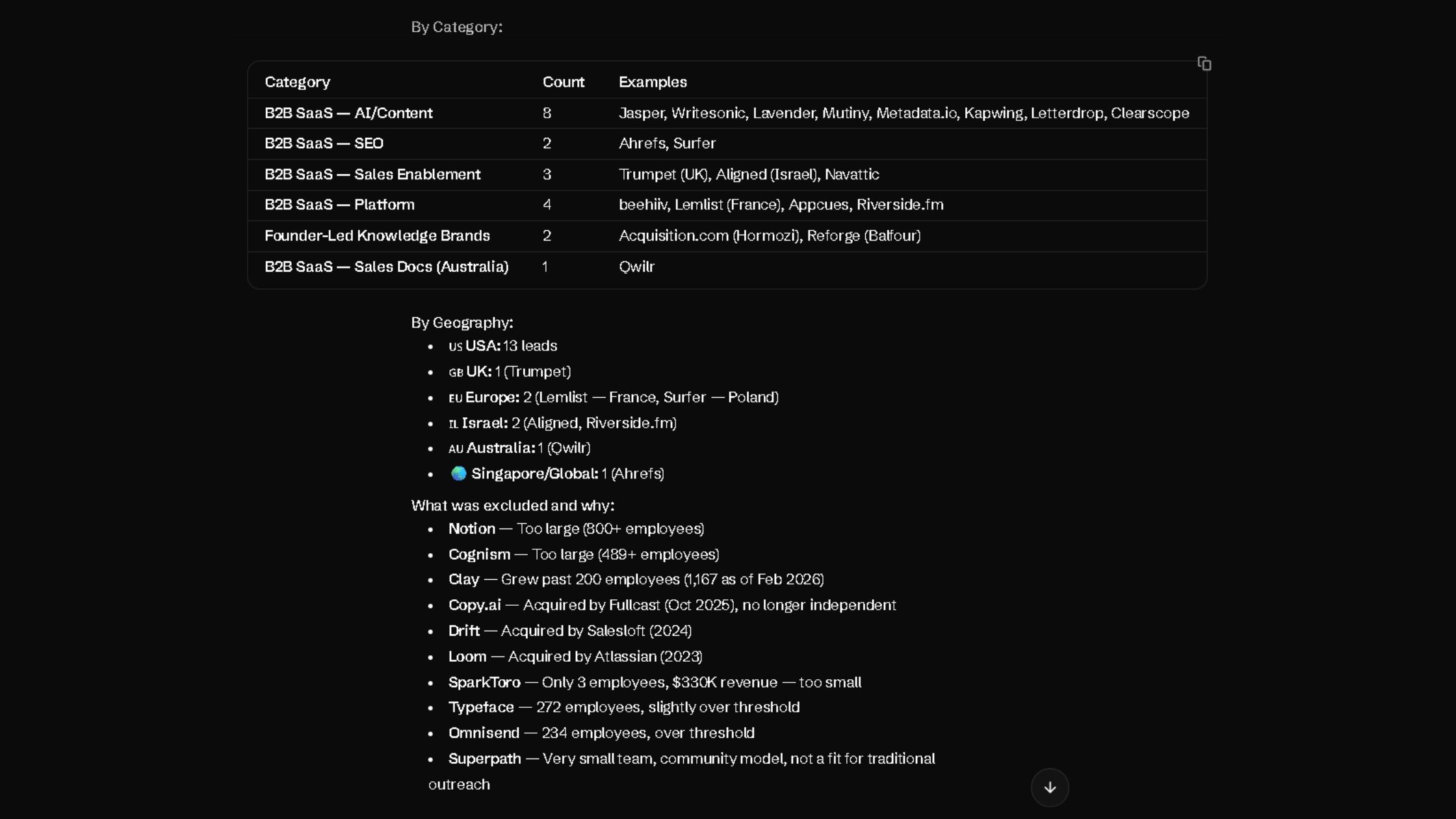1456x819 pixels.
Task: Click the Australia: 1 (Qwilr) bullet
Action: [519, 448]
